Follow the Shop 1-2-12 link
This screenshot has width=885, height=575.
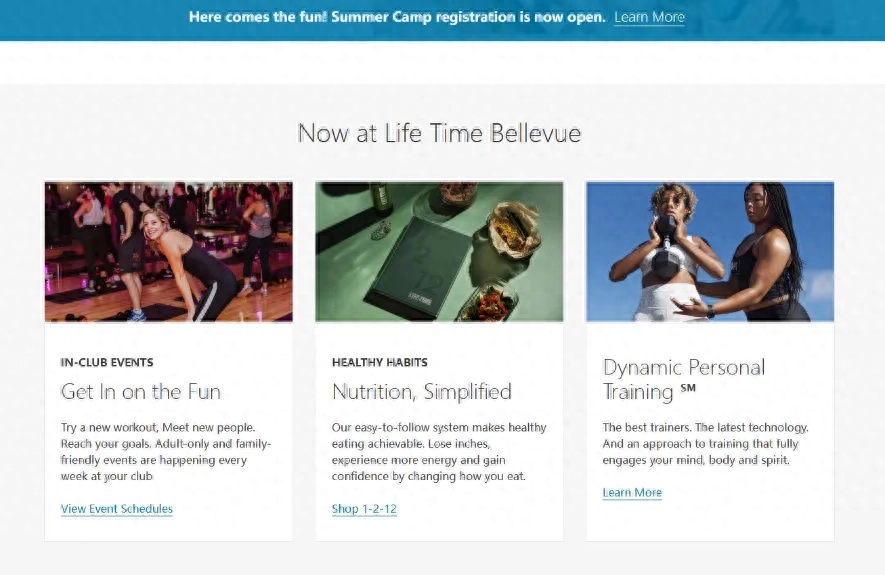tap(364, 508)
